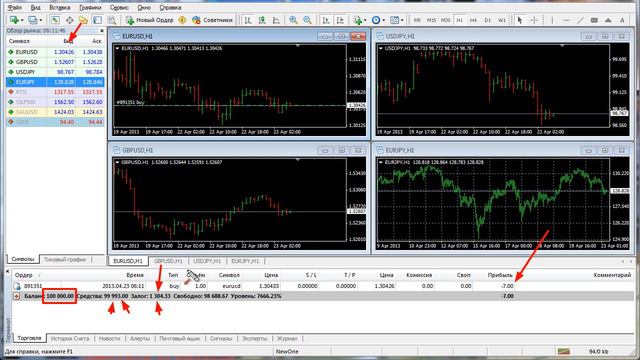Open the MetaEditor yellow icon

pyautogui.click(x=182, y=20)
